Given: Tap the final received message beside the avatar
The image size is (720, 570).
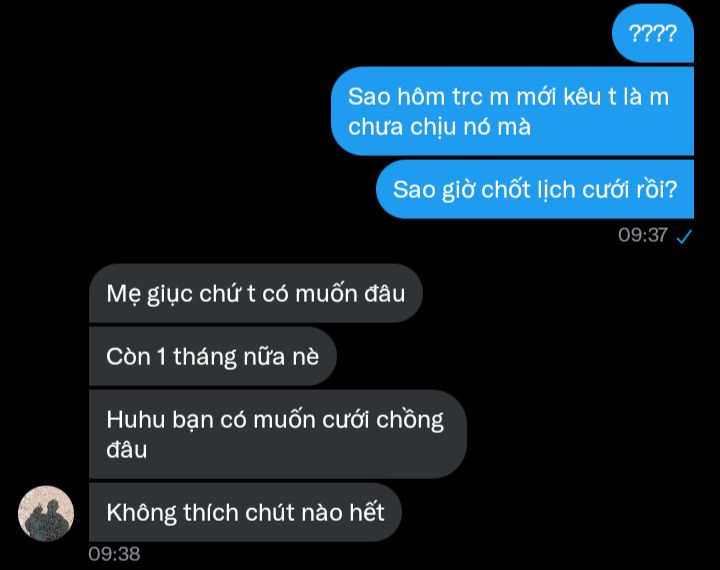Looking at the screenshot, I should point(245,512).
